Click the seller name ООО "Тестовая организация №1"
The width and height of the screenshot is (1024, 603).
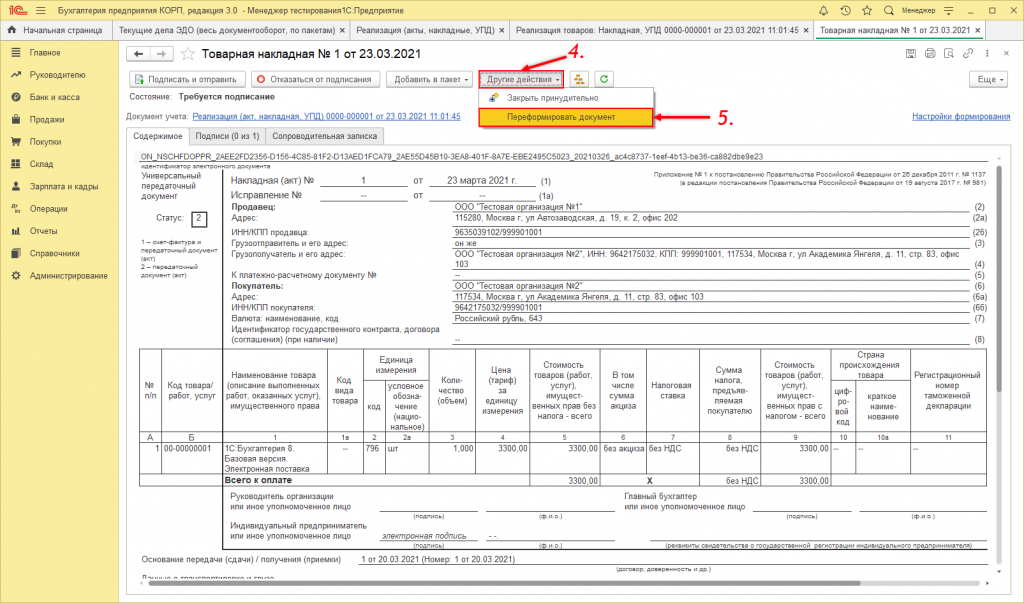[x=518, y=207]
